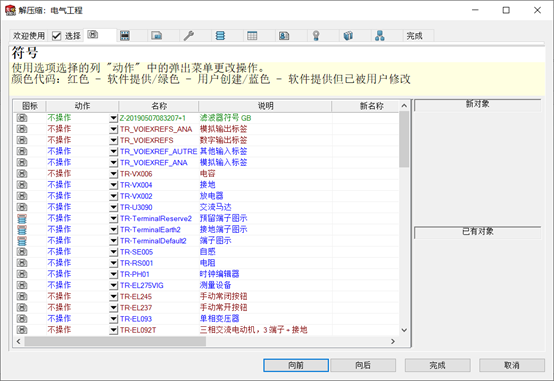Click horizontal scrollbar left arrow
The height and width of the screenshot is (381, 554).
(18, 341)
